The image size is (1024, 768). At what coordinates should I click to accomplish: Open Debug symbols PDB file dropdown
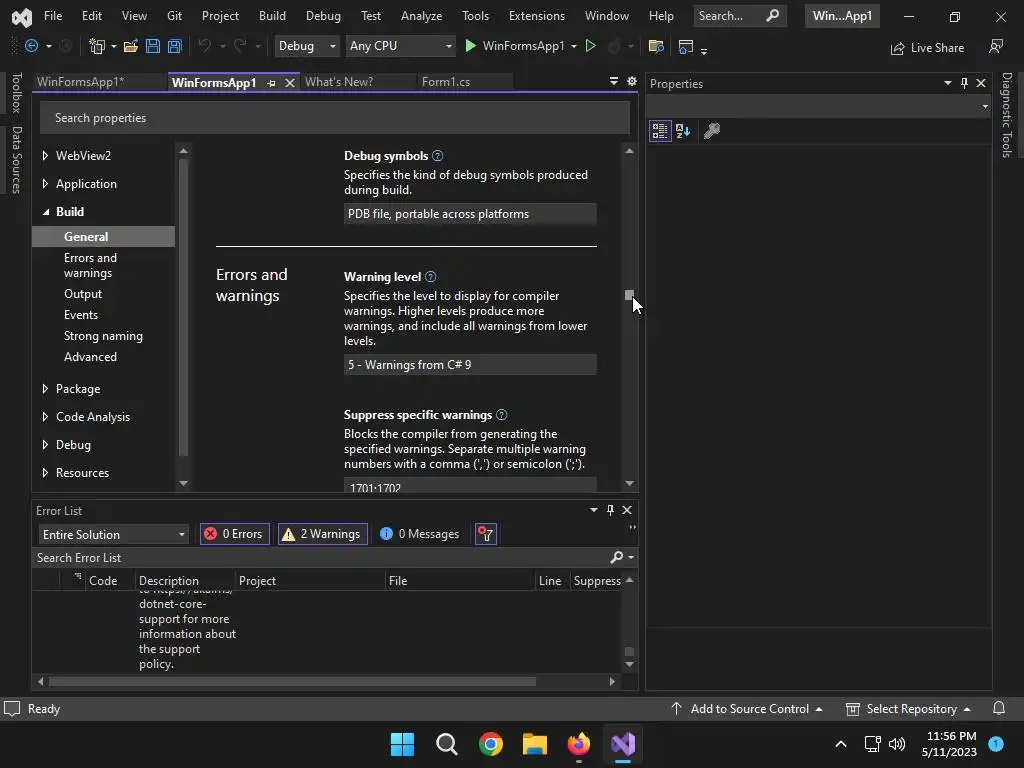tap(470, 214)
